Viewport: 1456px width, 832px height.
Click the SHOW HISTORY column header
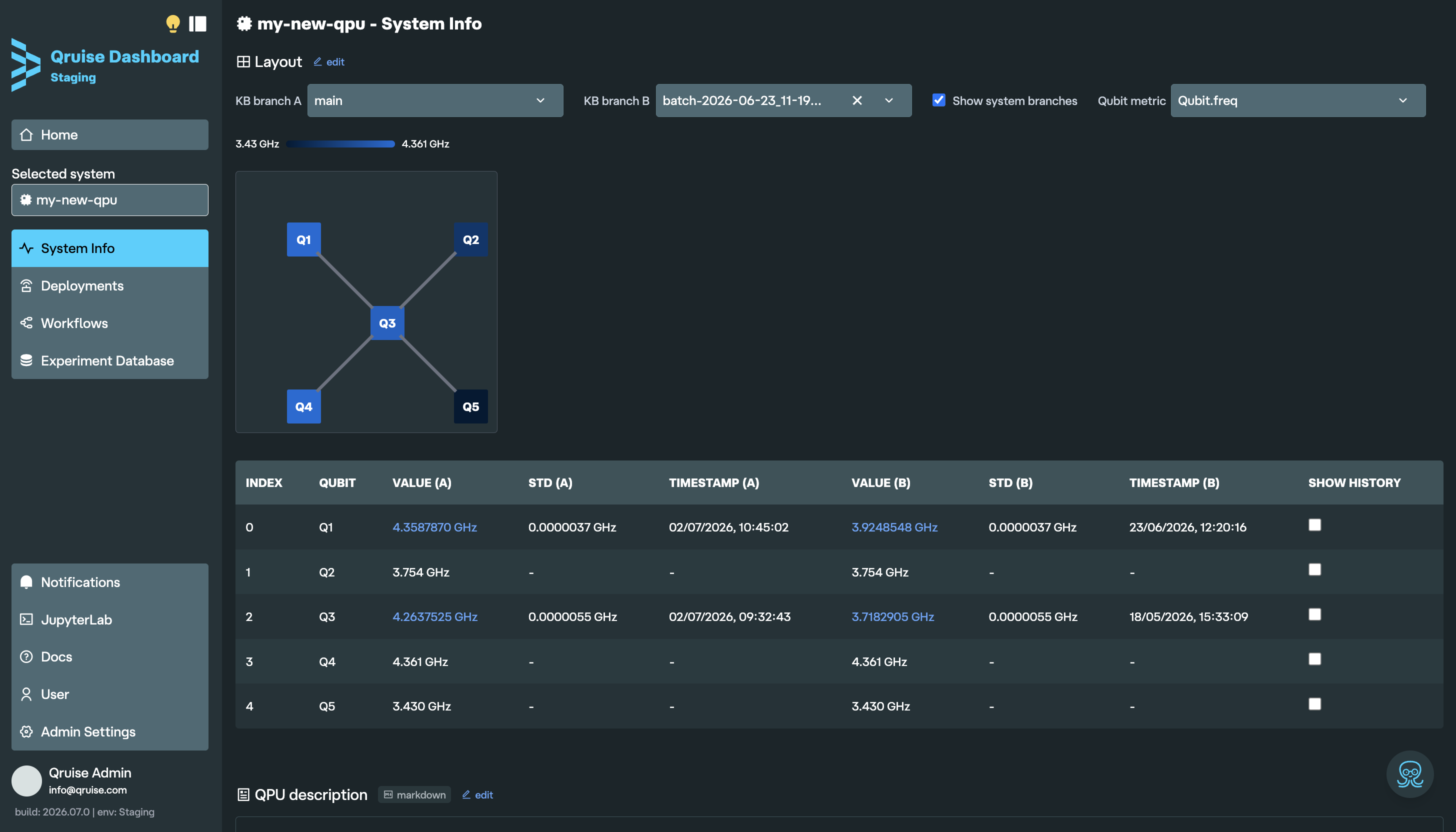tap(1354, 482)
